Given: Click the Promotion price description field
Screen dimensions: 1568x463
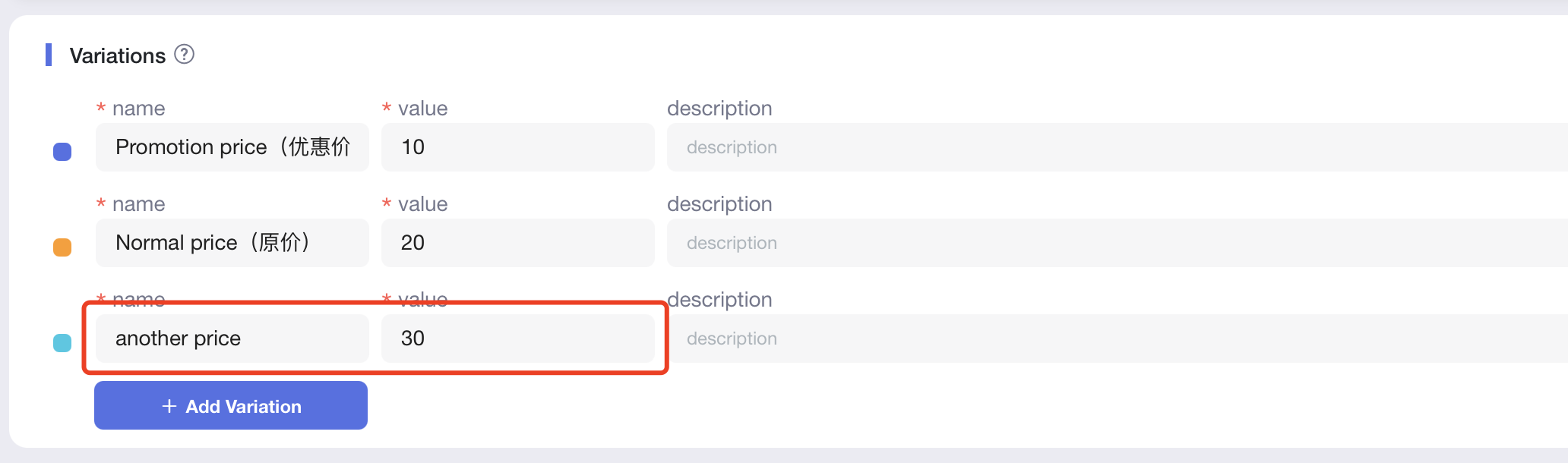Looking at the screenshot, I should point(1117,147).
